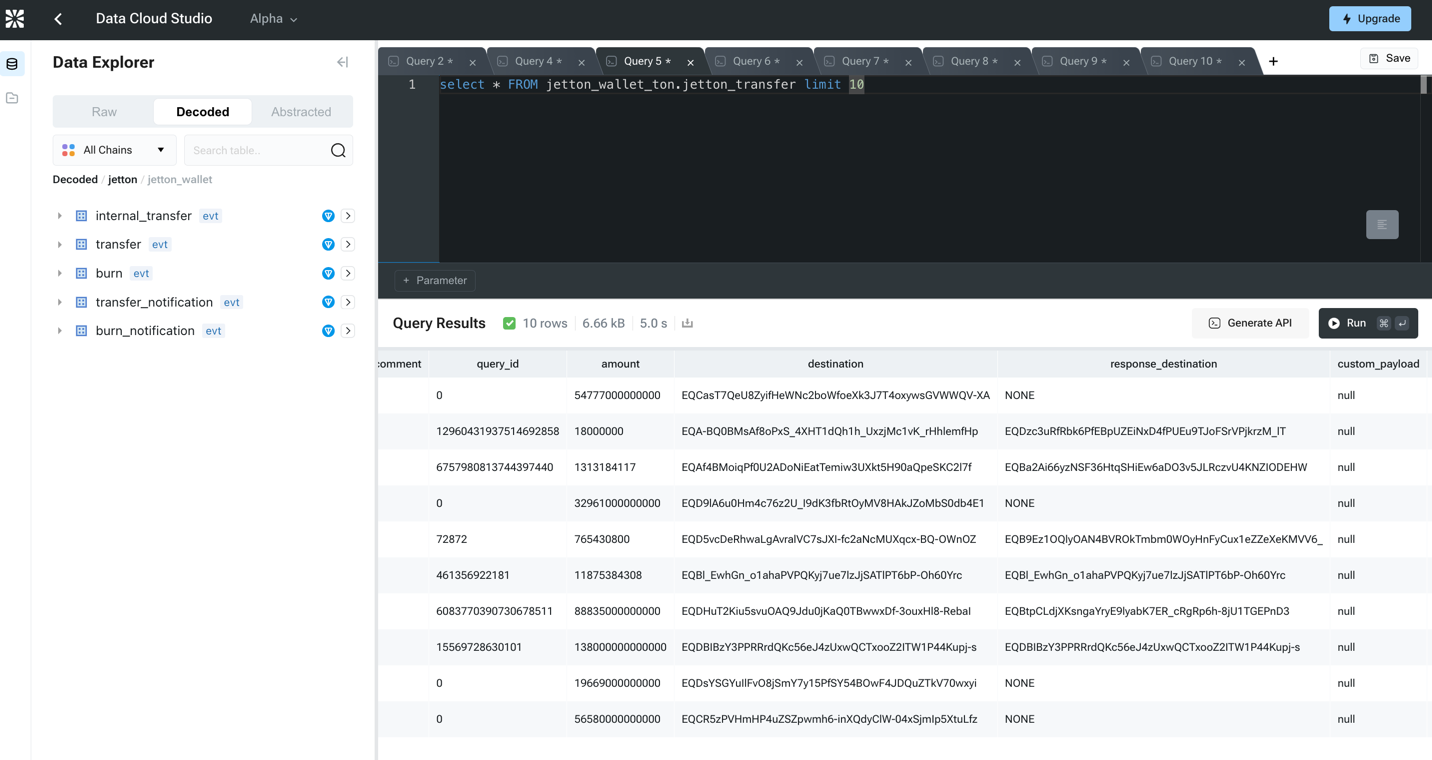The height and width of the screenshot is (760, 1432).
Task: Click TON chain icon for internal_transfer
Action: 328,216
